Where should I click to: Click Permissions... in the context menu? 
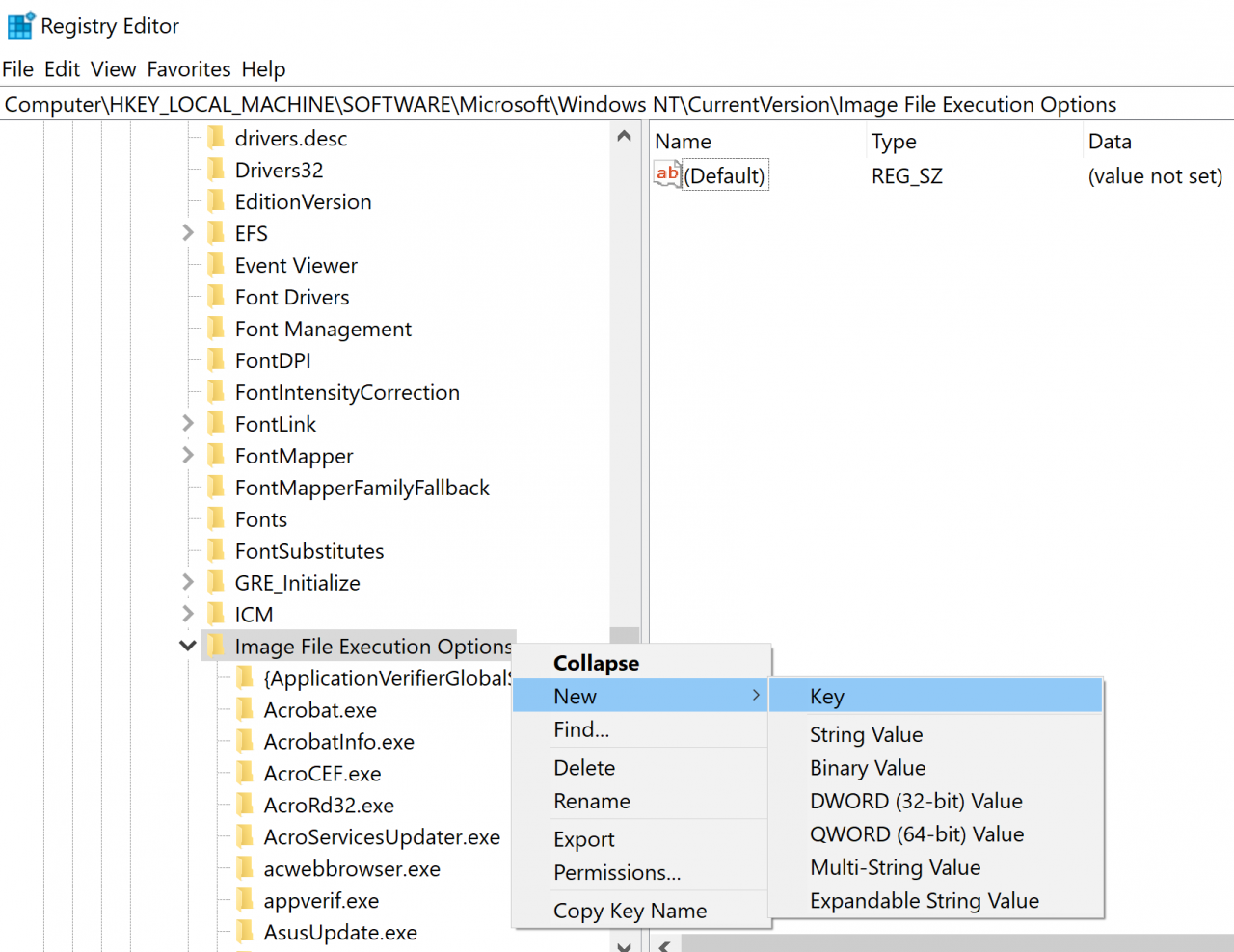[616, 872]
